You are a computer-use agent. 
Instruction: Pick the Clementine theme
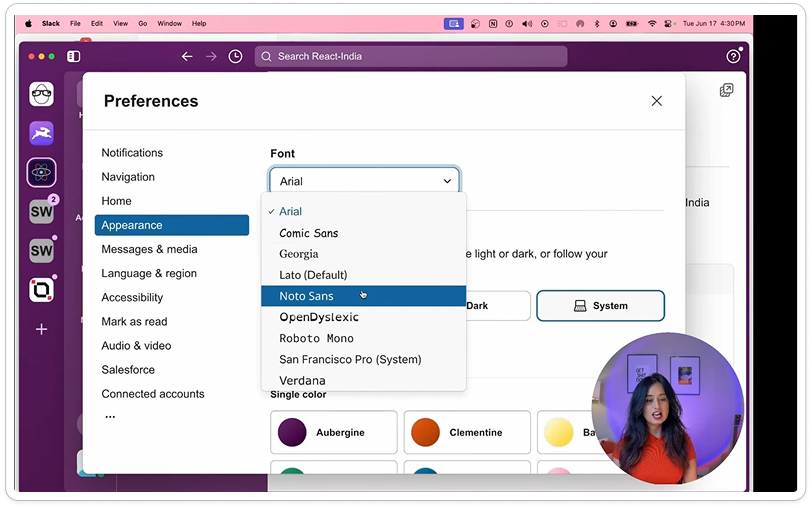point(467,432)
